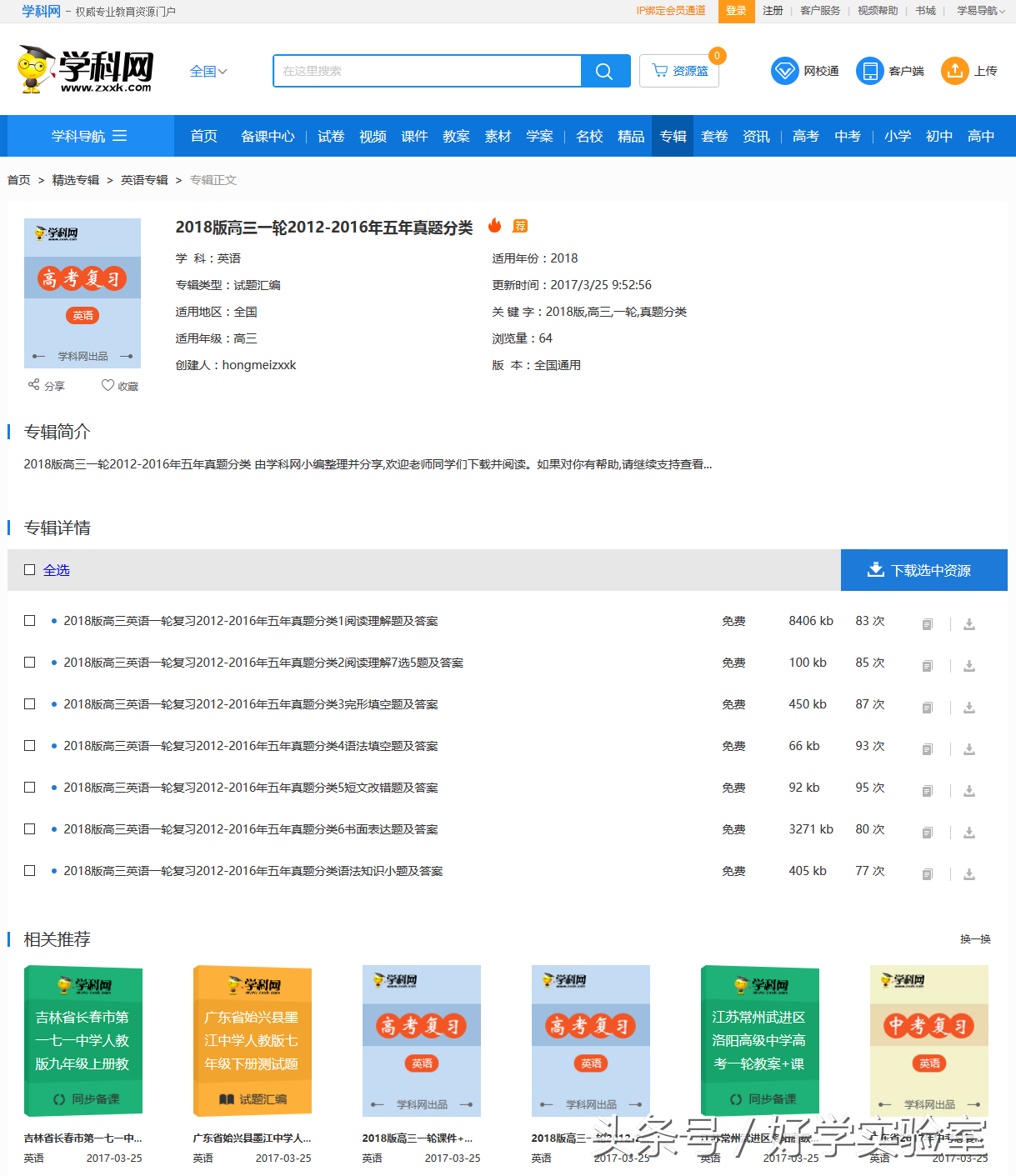Open the 专辑 nav tab
The height and width of the screenshot is (1176, 1016).
pos(673,136)
